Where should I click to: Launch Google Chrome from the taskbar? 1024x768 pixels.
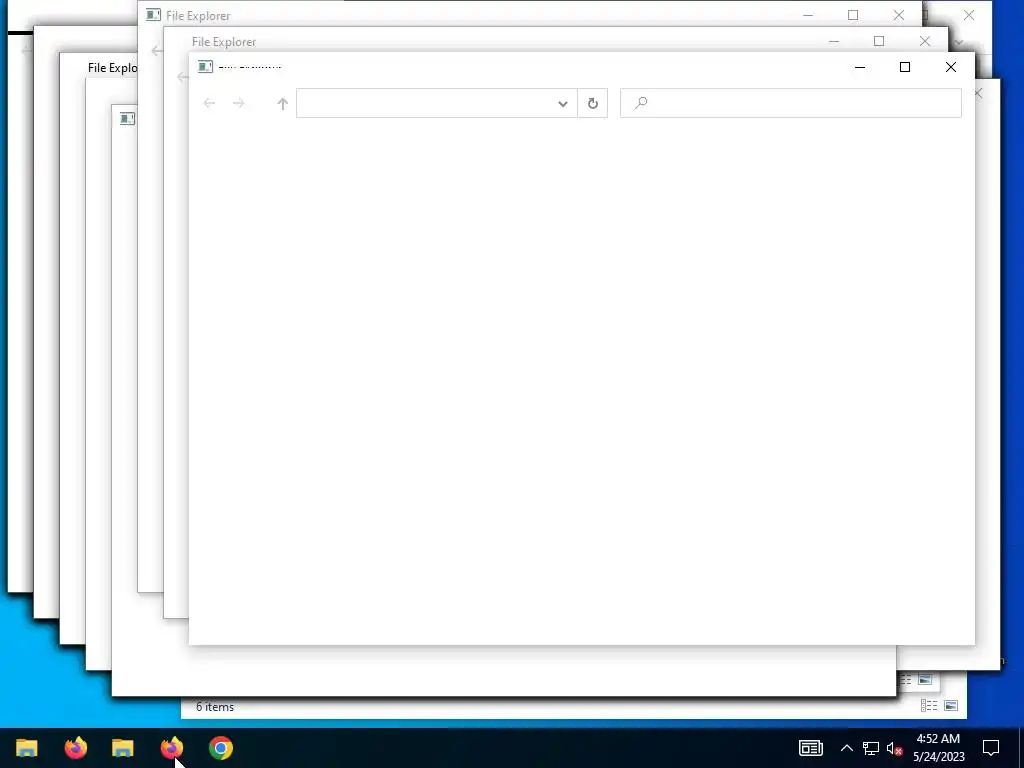point(221,748)
